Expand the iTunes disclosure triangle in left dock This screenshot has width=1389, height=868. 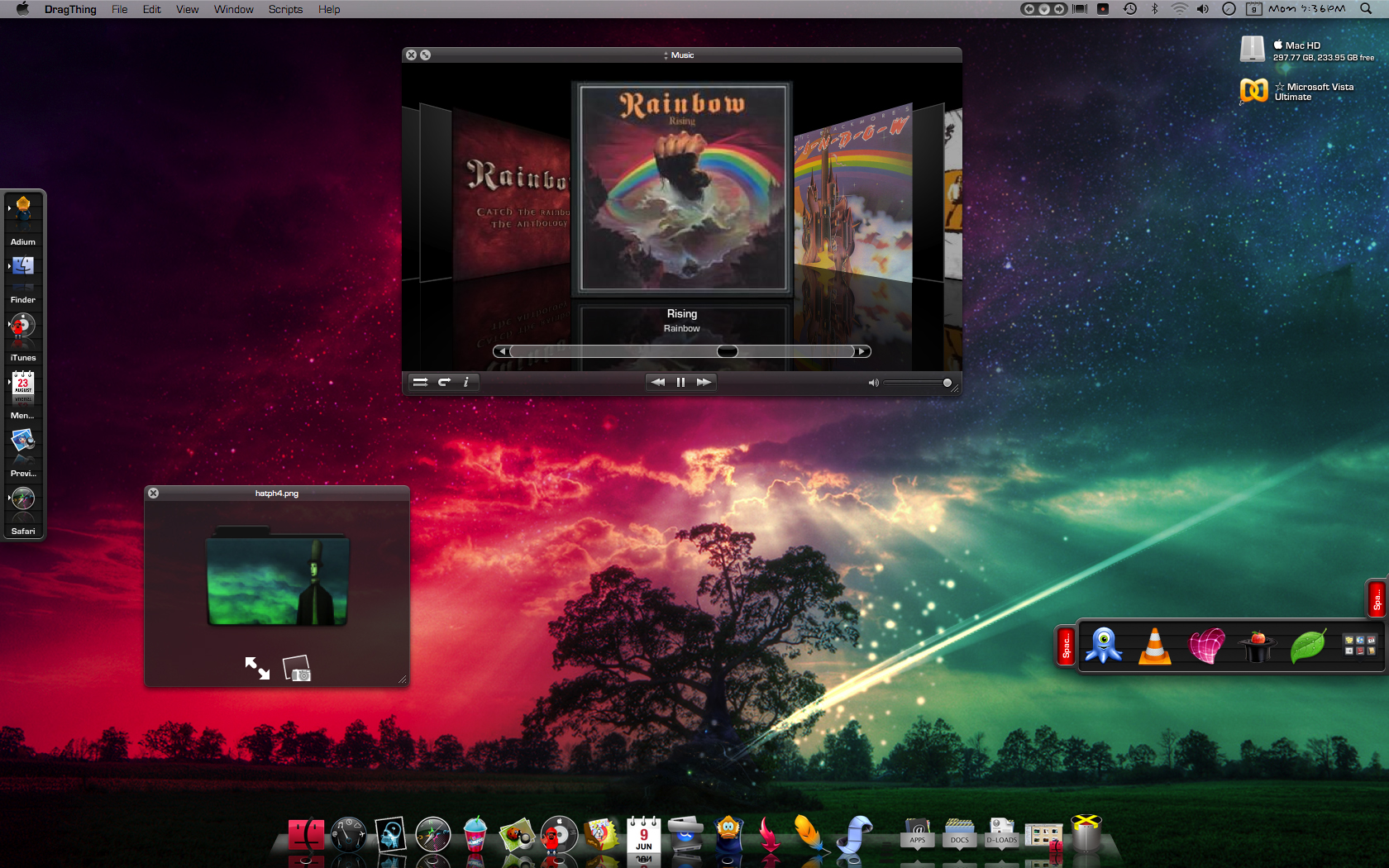click(x=8, y=324)
